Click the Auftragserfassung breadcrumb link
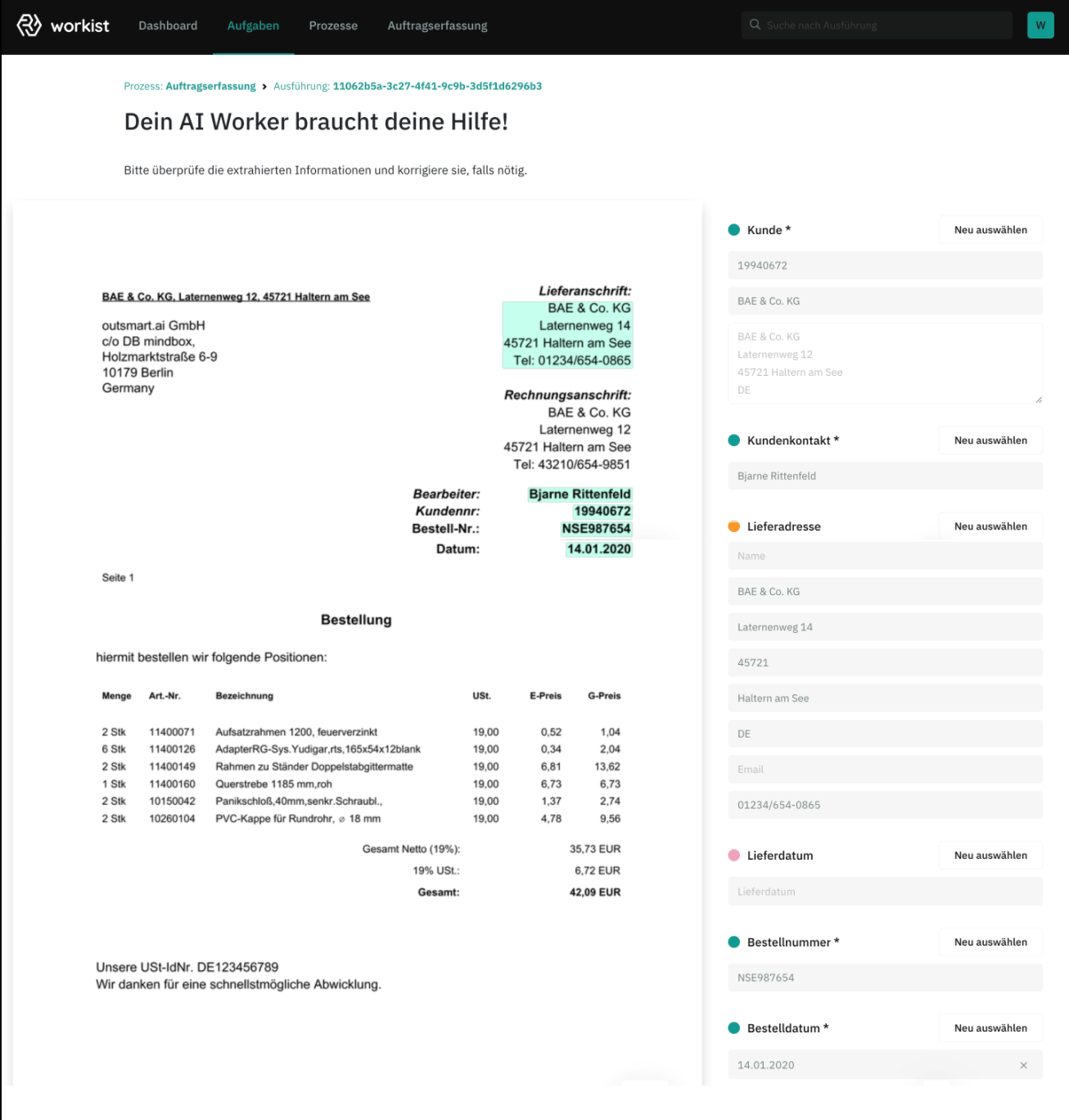1069x1120 pixels. pyautogui.click(x=210, y=86)
